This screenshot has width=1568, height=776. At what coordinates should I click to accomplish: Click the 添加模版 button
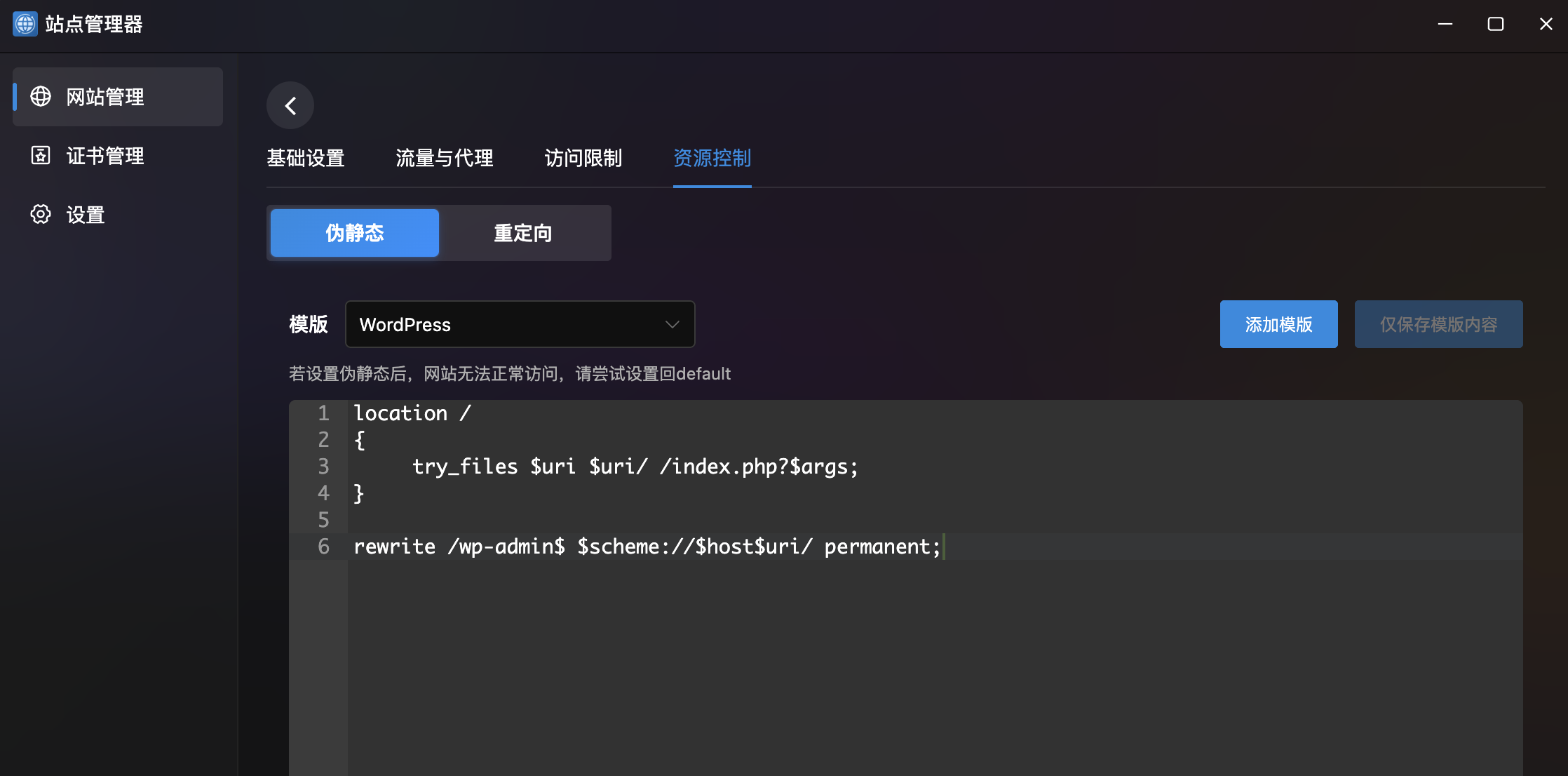click(x=1279, y=324)
